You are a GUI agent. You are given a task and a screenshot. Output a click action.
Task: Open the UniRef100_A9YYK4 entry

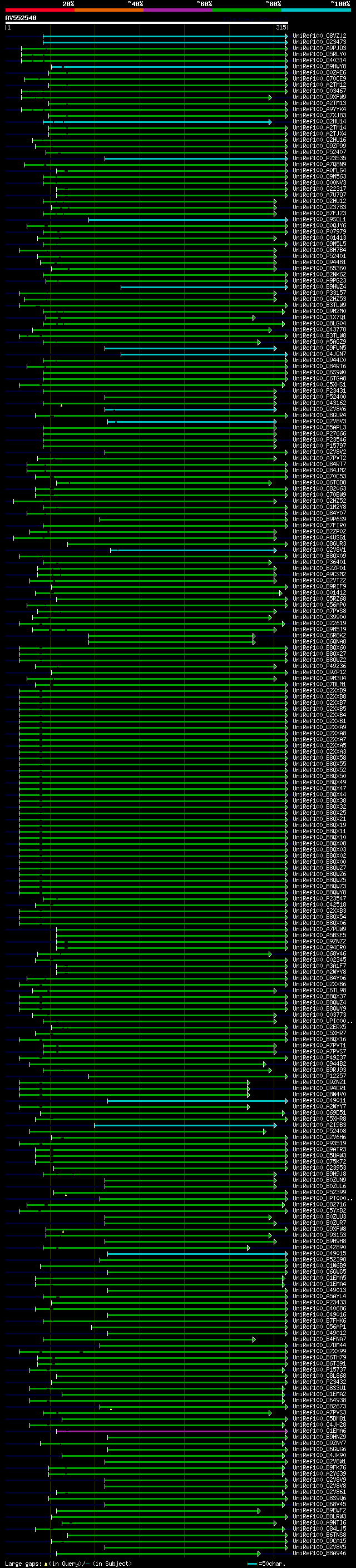pyautogui.click(x=319, y=109)
